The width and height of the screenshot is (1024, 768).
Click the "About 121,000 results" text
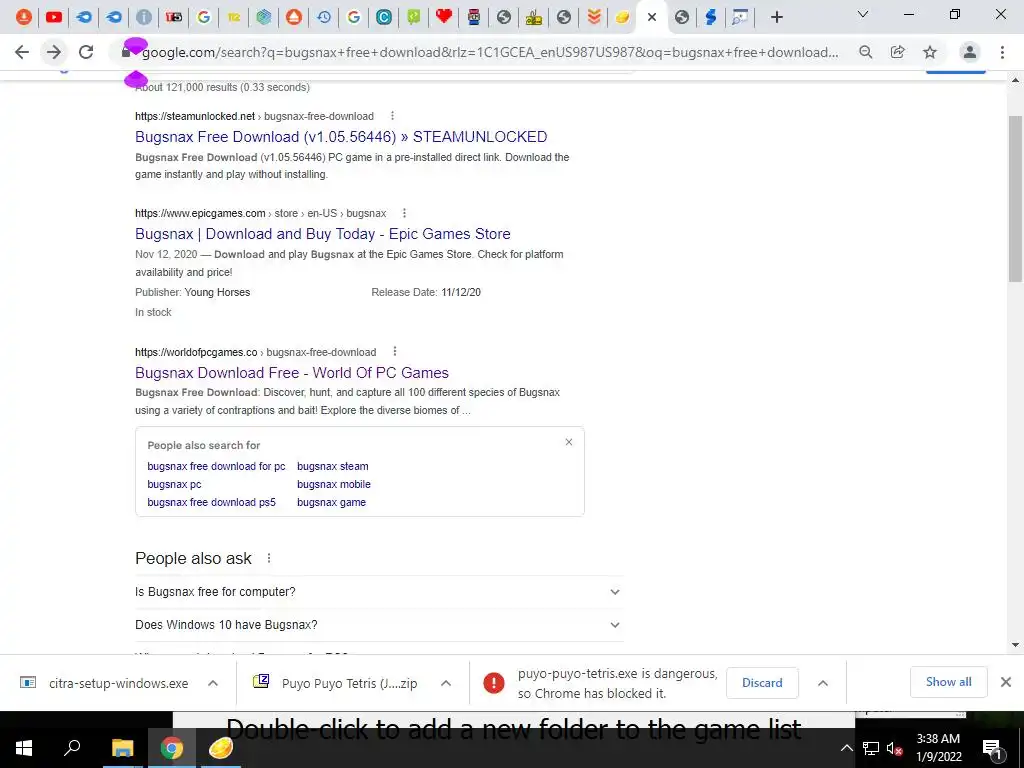pos(223,87)
